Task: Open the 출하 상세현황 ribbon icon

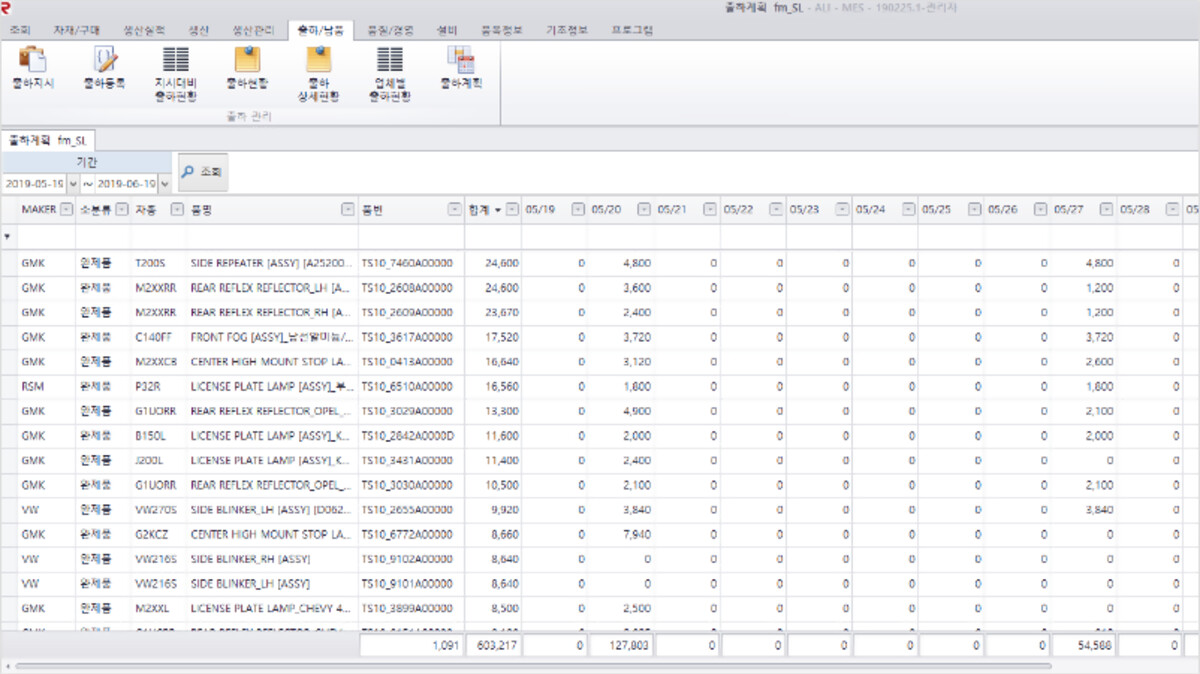Action: [318, 75]
